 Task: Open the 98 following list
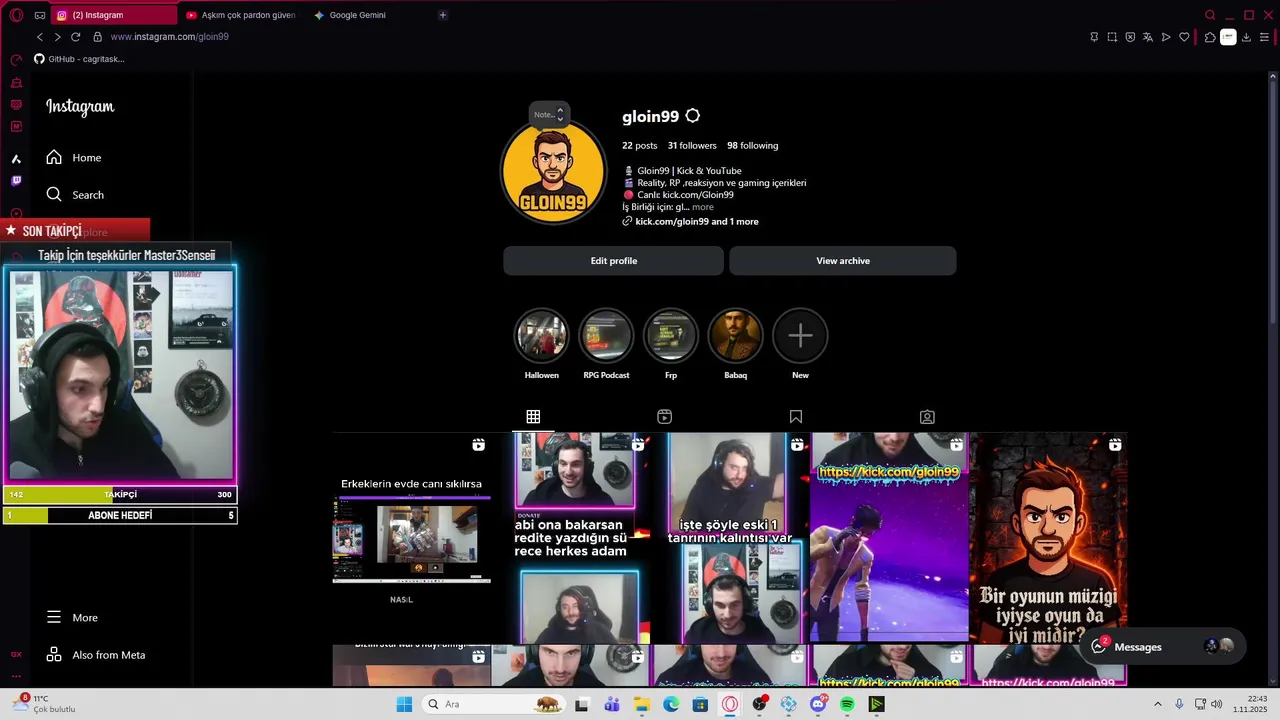[x=753, y=146]
